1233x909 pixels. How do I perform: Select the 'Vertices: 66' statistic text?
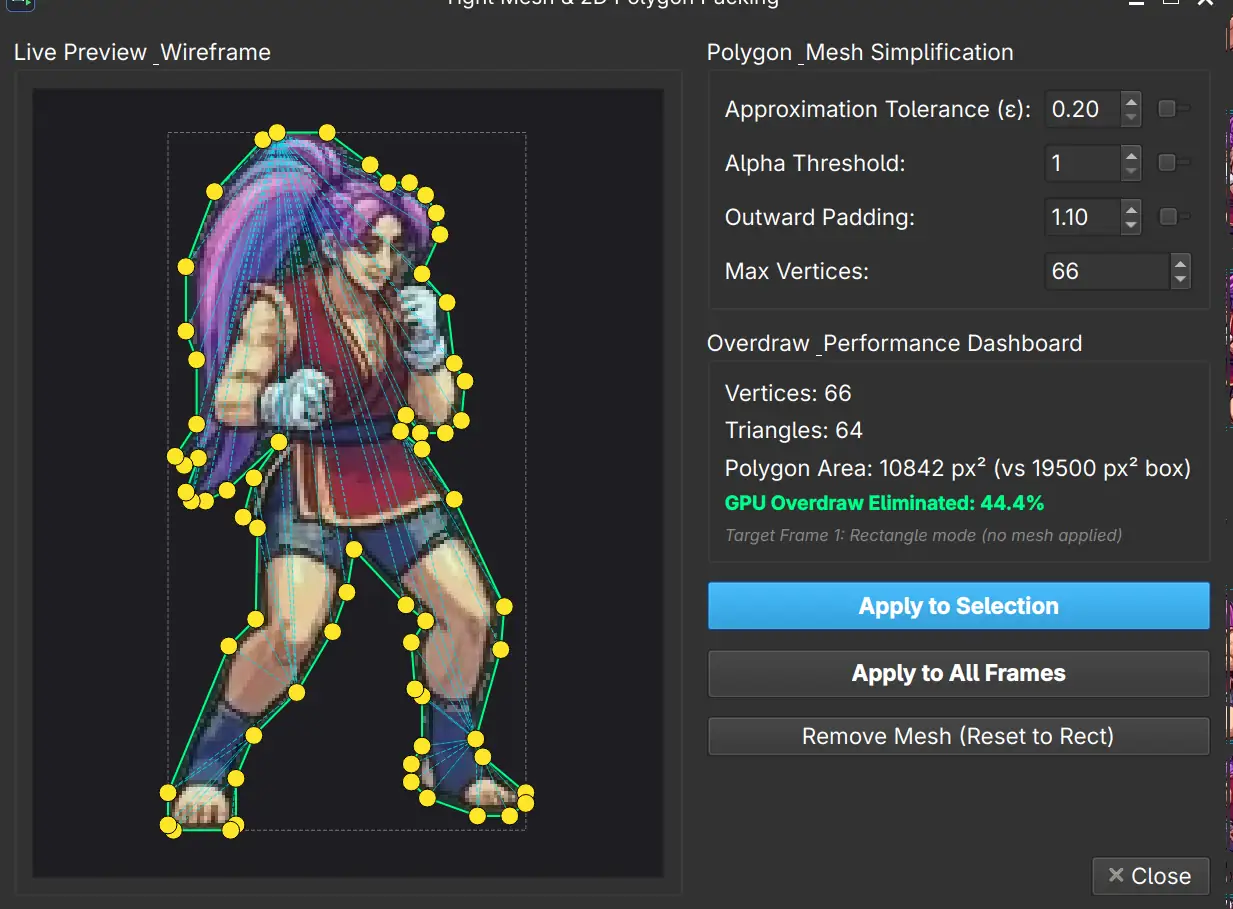click(788, 393)
